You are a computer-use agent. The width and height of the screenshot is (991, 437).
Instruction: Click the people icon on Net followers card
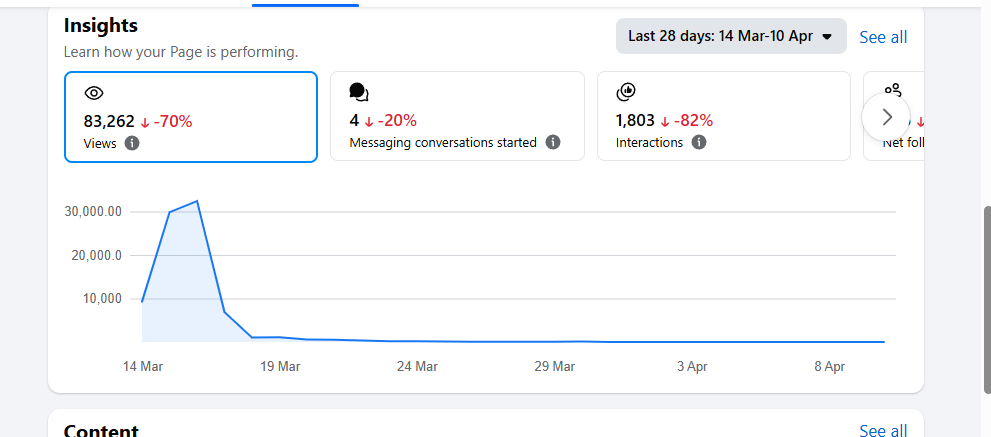pyautogui.click(x=893, y=90)
